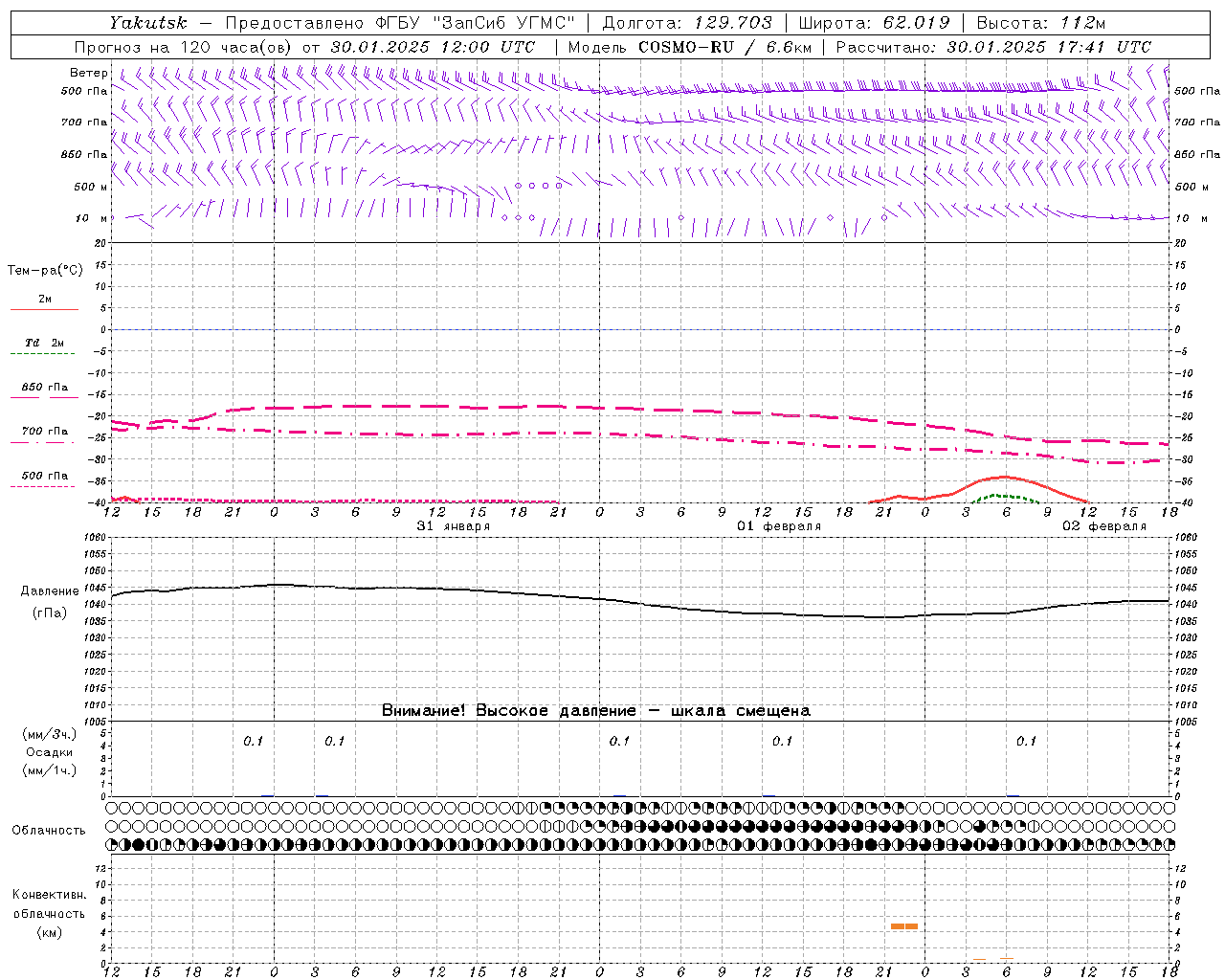Click the "(км)" unit label under convective cloudiness

[49, 932]
